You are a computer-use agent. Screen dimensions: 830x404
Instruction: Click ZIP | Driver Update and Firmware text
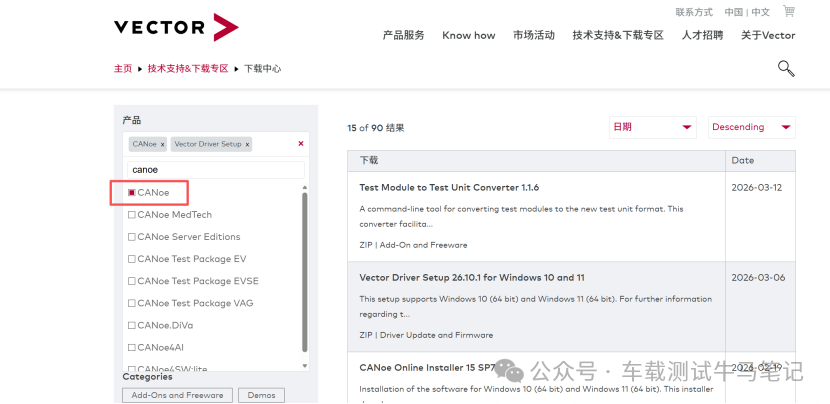tap(426, 335)
